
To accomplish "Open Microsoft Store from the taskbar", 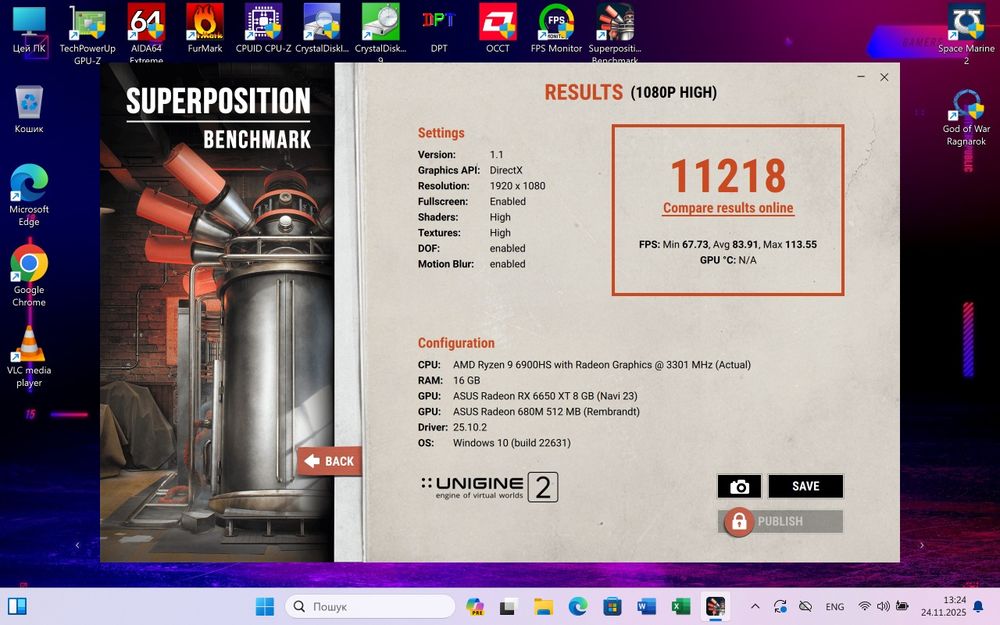I will tap(612, 607).
